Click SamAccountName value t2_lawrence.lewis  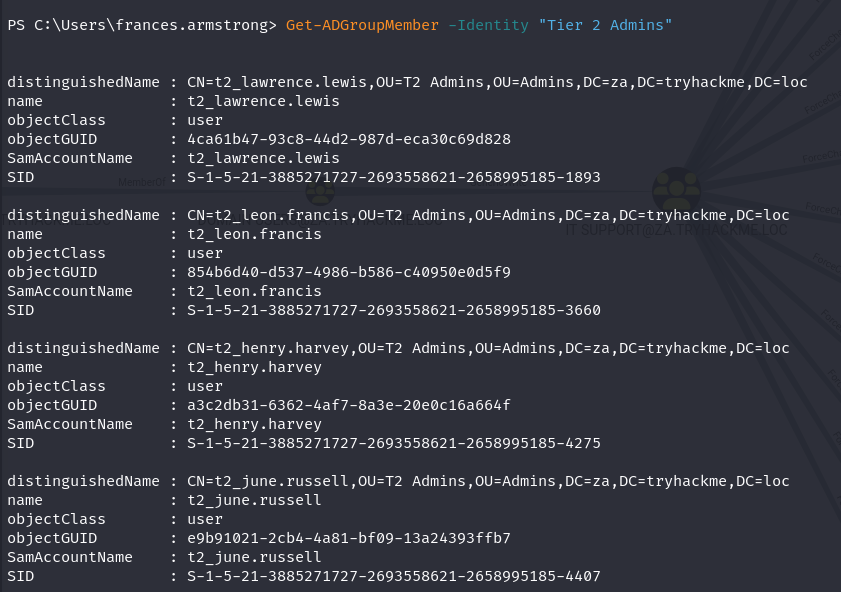tap(263, 158)
